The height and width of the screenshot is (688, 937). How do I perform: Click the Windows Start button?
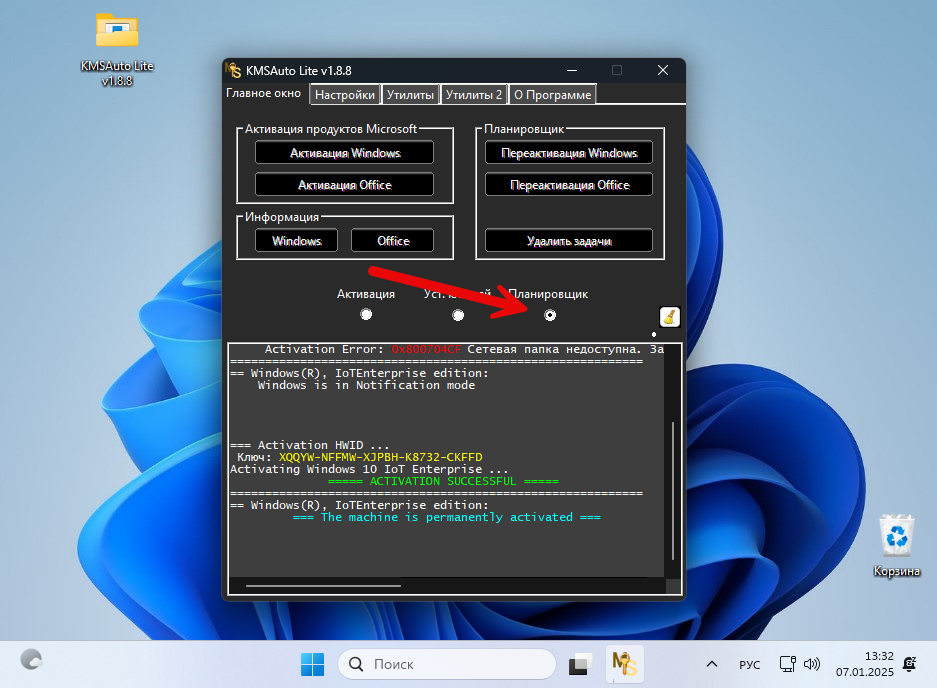coord(313,664)
